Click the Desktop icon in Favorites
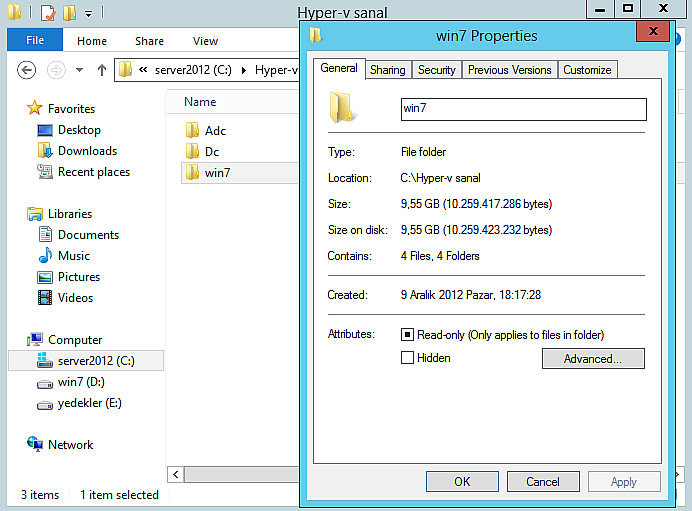The width and height of the screenshot is (692, 511). point(45,130)
